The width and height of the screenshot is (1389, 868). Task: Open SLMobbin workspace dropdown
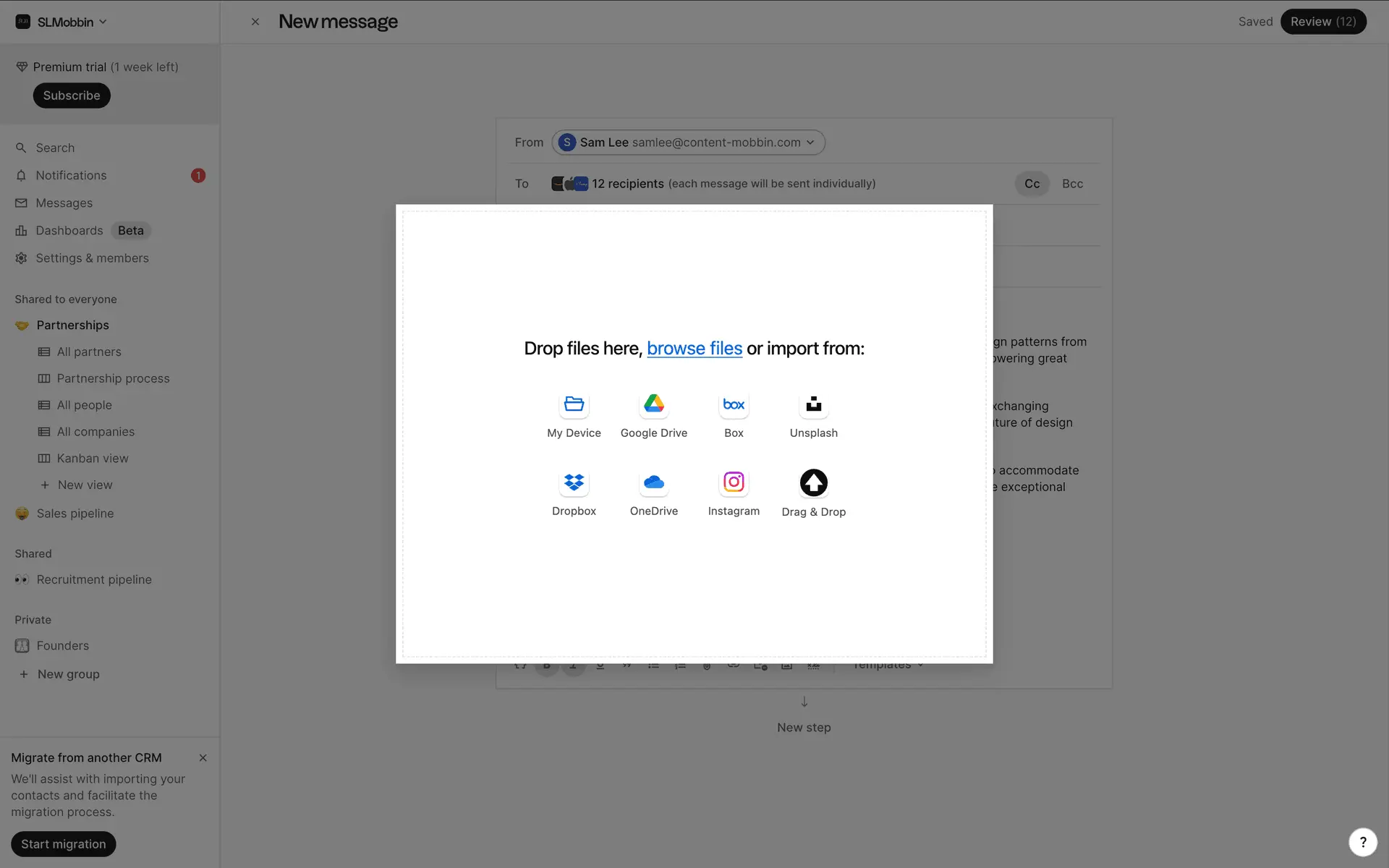[x=63, y=22]
